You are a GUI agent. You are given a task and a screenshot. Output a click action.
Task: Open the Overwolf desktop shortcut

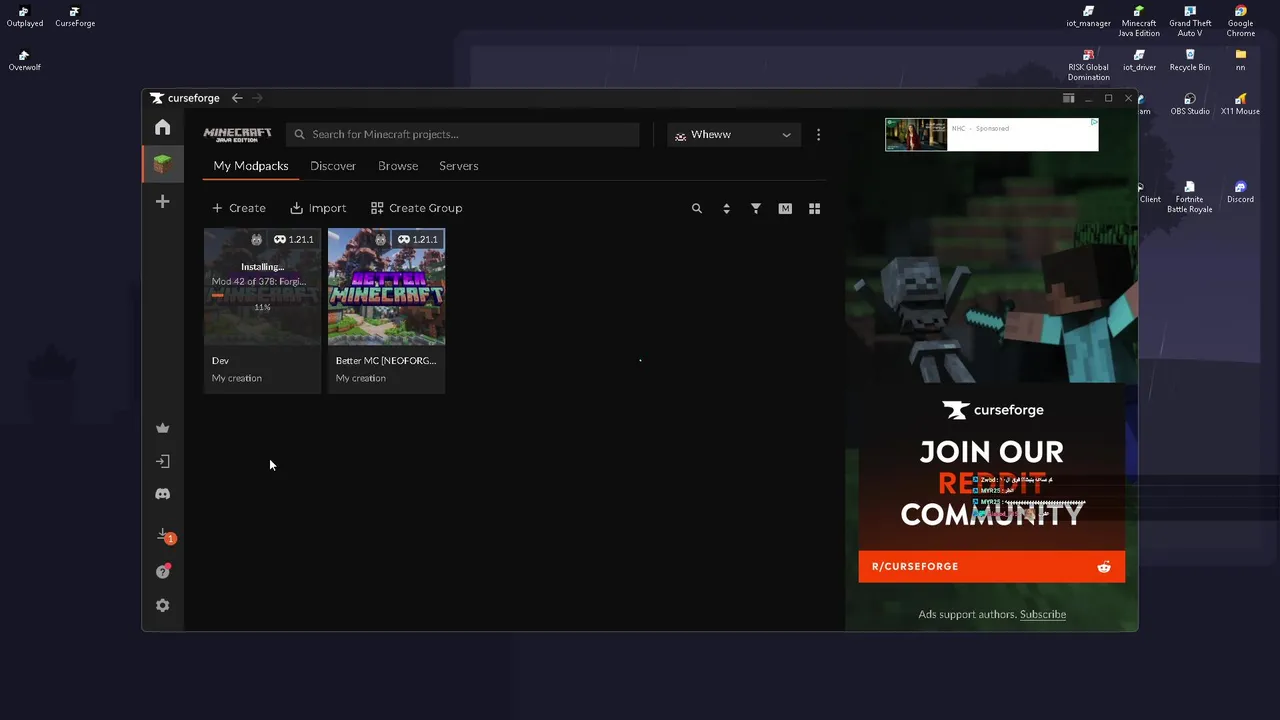click(25, 61)
